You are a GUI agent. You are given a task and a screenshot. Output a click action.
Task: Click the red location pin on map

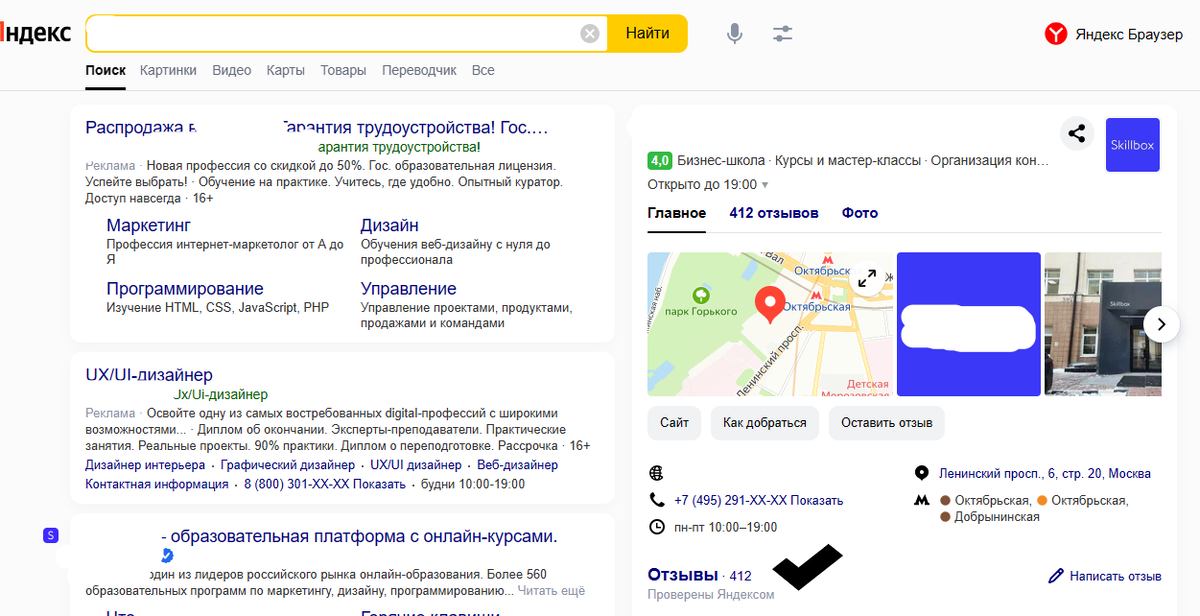[769, 304]
